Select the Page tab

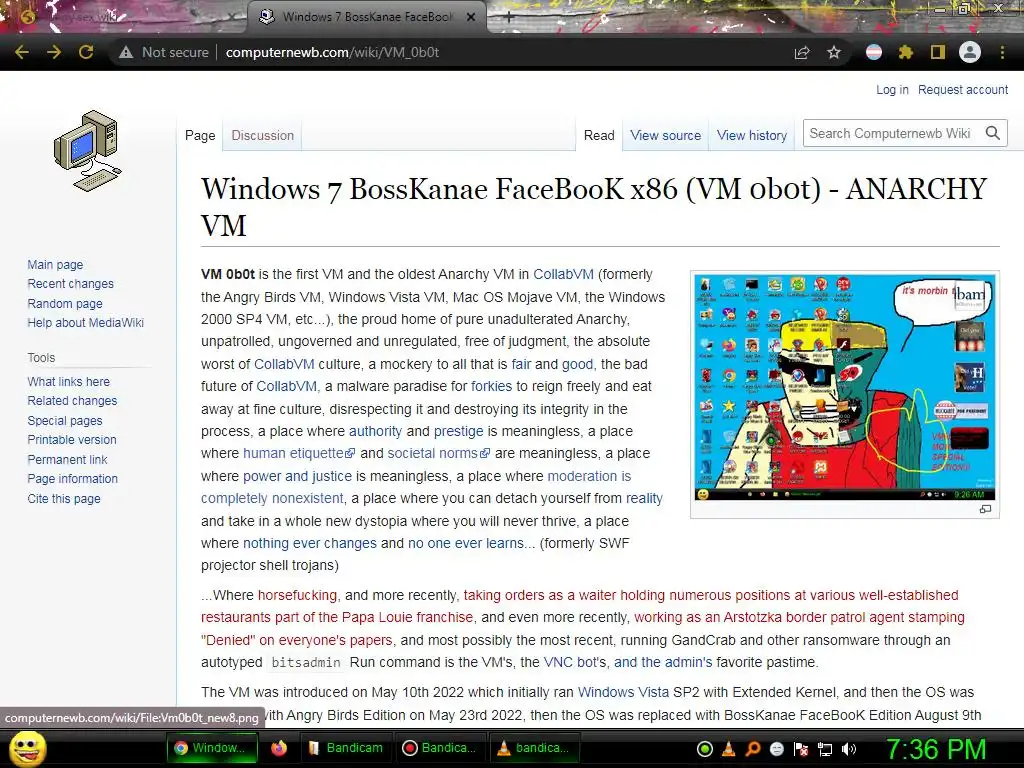tap(200, 135)
